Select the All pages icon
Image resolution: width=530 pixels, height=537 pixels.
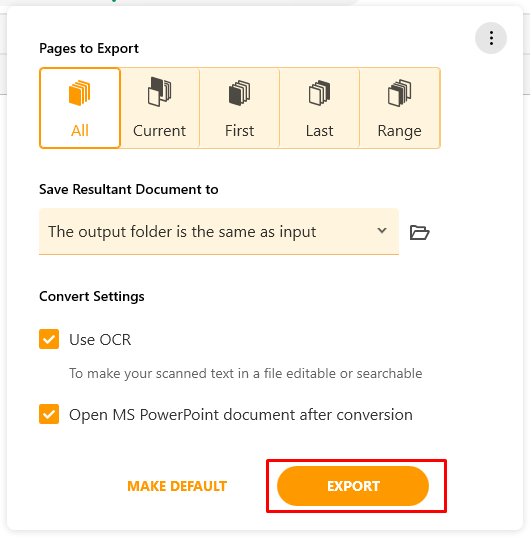click(x=79, y=93)
